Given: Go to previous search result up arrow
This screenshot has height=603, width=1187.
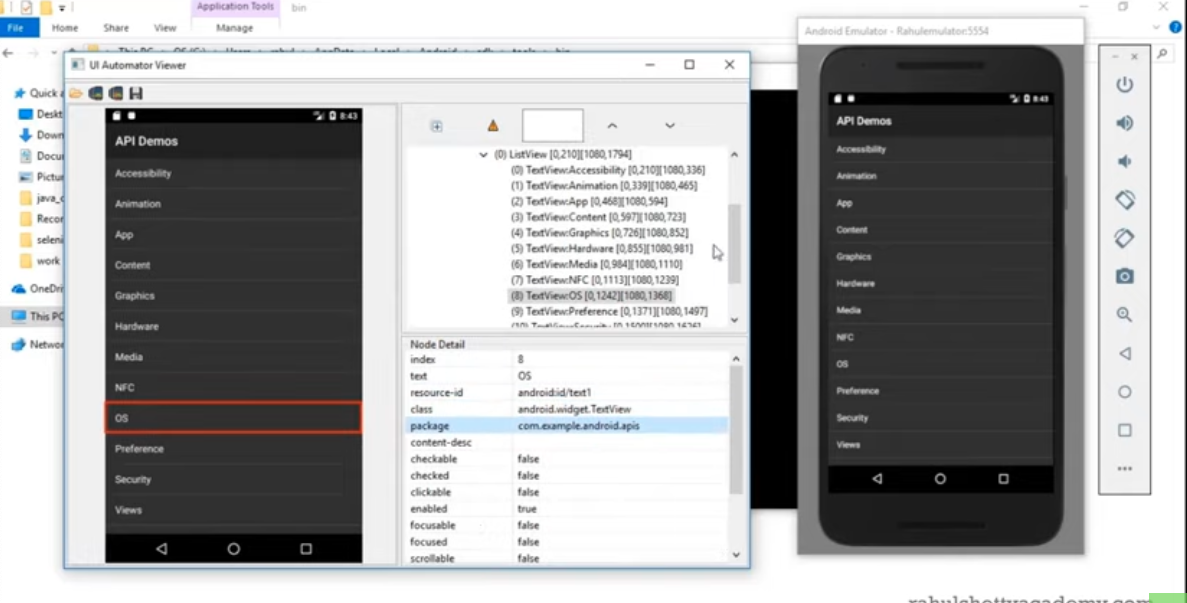Looking at the screenshot, I should coord(612,126).
